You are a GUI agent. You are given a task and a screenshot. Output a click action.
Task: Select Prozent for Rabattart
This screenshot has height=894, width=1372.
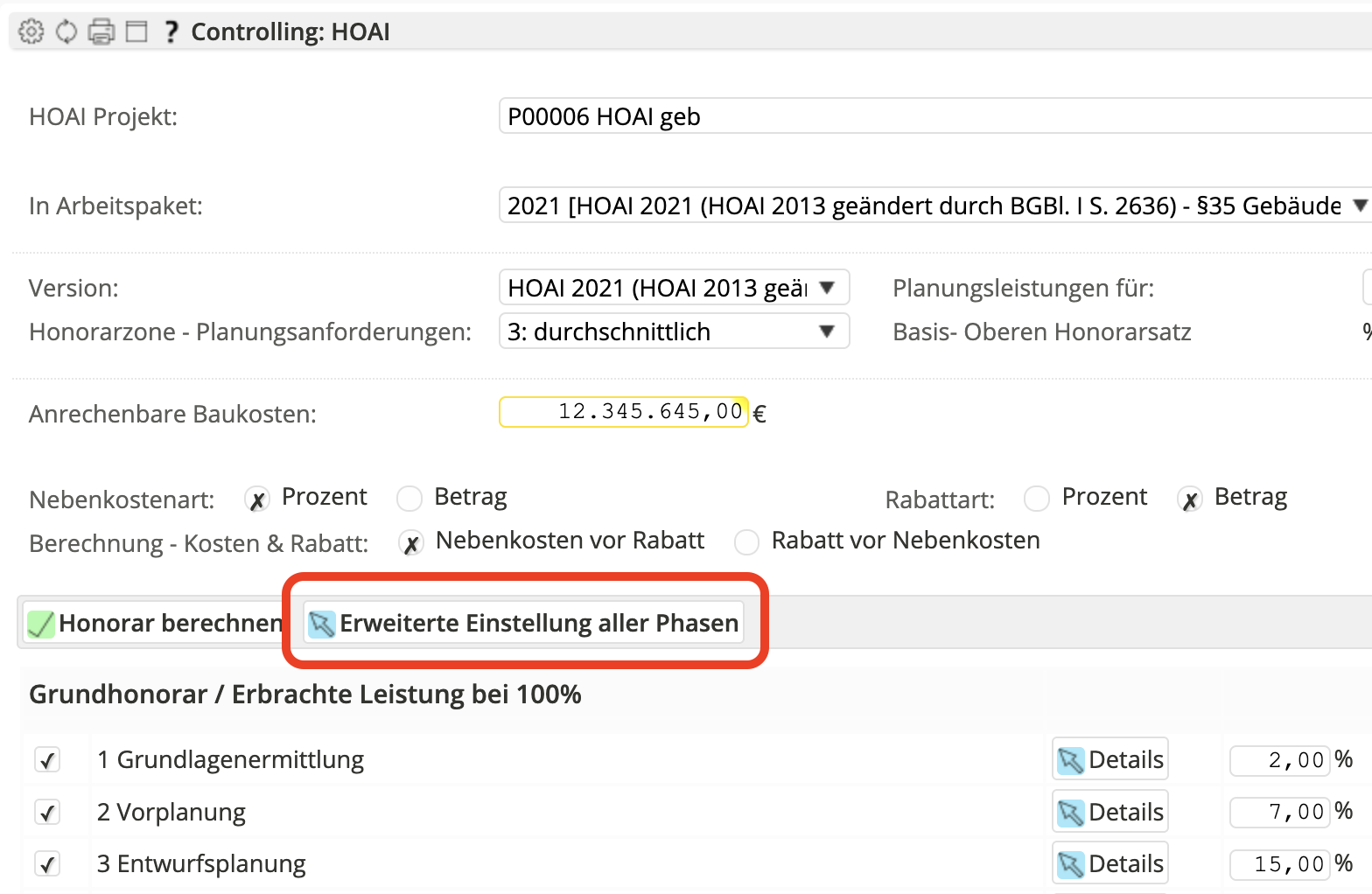[1037, 499]
